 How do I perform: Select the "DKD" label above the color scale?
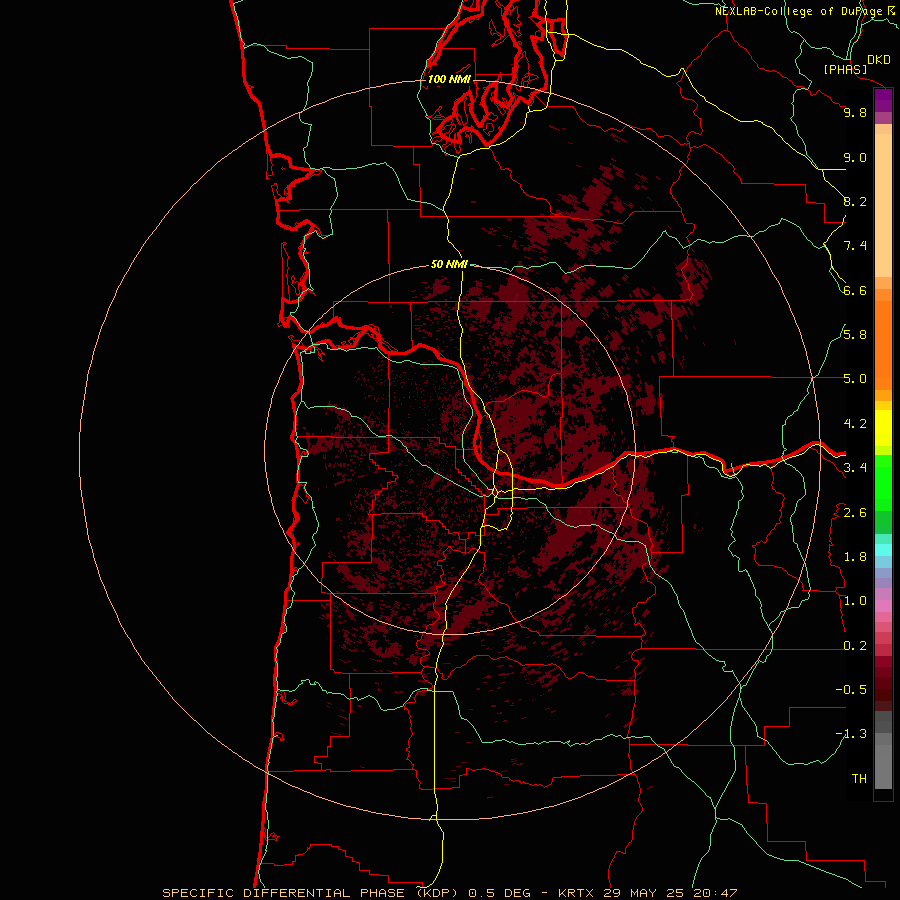coord(879,60)
